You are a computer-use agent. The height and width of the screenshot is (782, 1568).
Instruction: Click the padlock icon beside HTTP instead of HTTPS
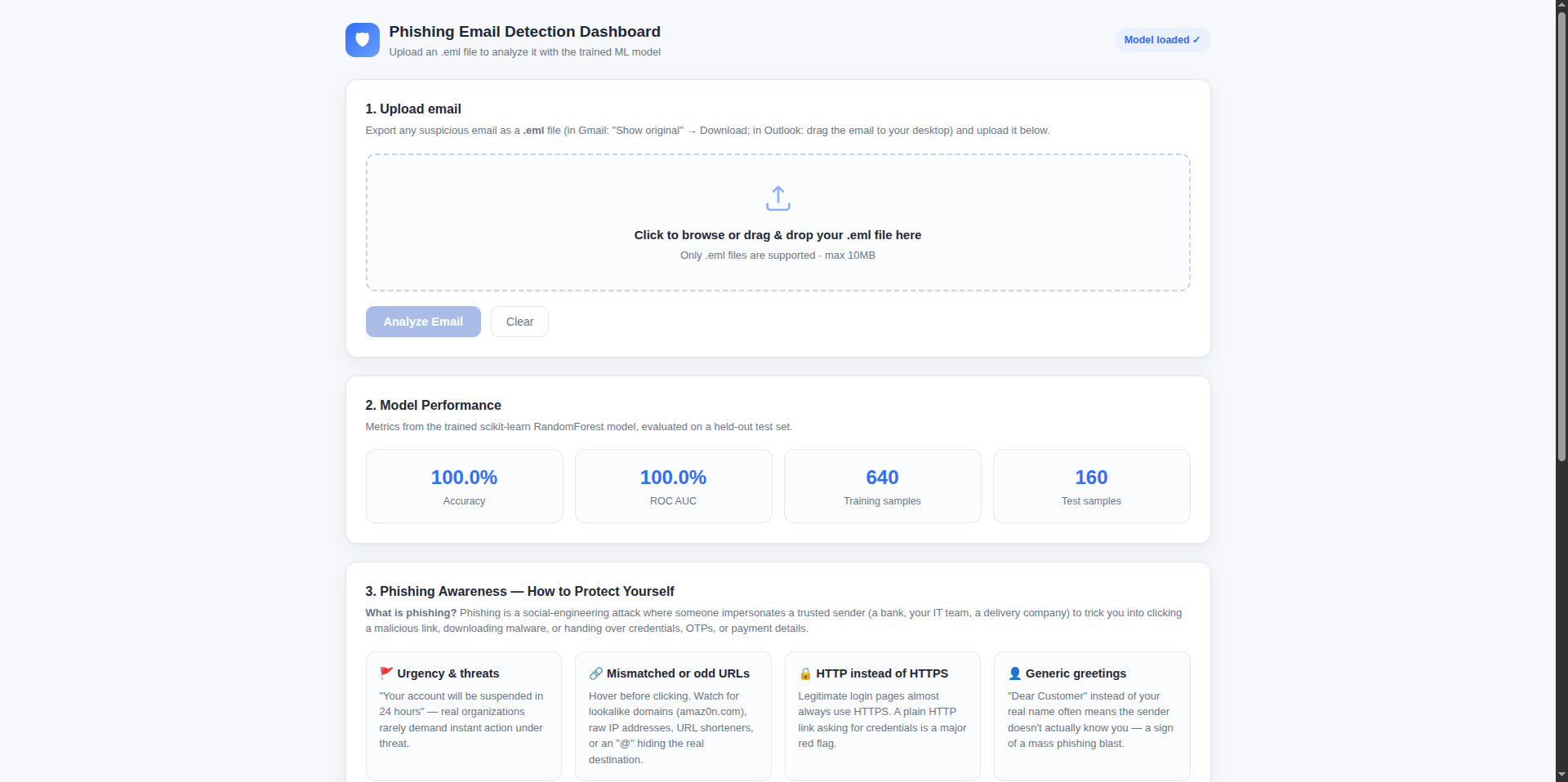[805, 673]
